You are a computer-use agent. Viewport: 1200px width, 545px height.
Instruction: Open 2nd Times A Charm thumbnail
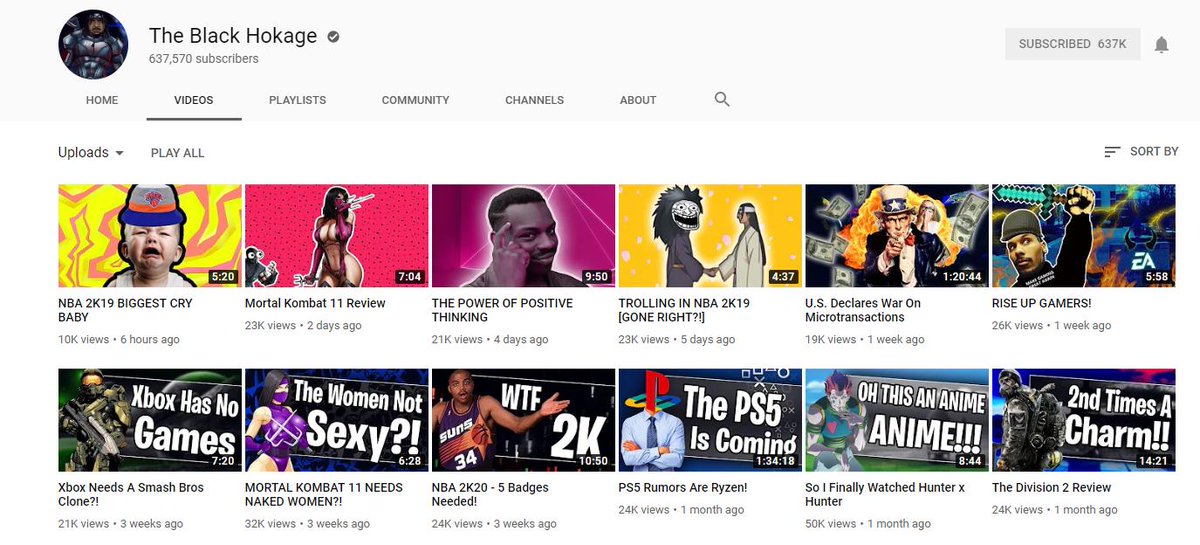pos(1083,420)
